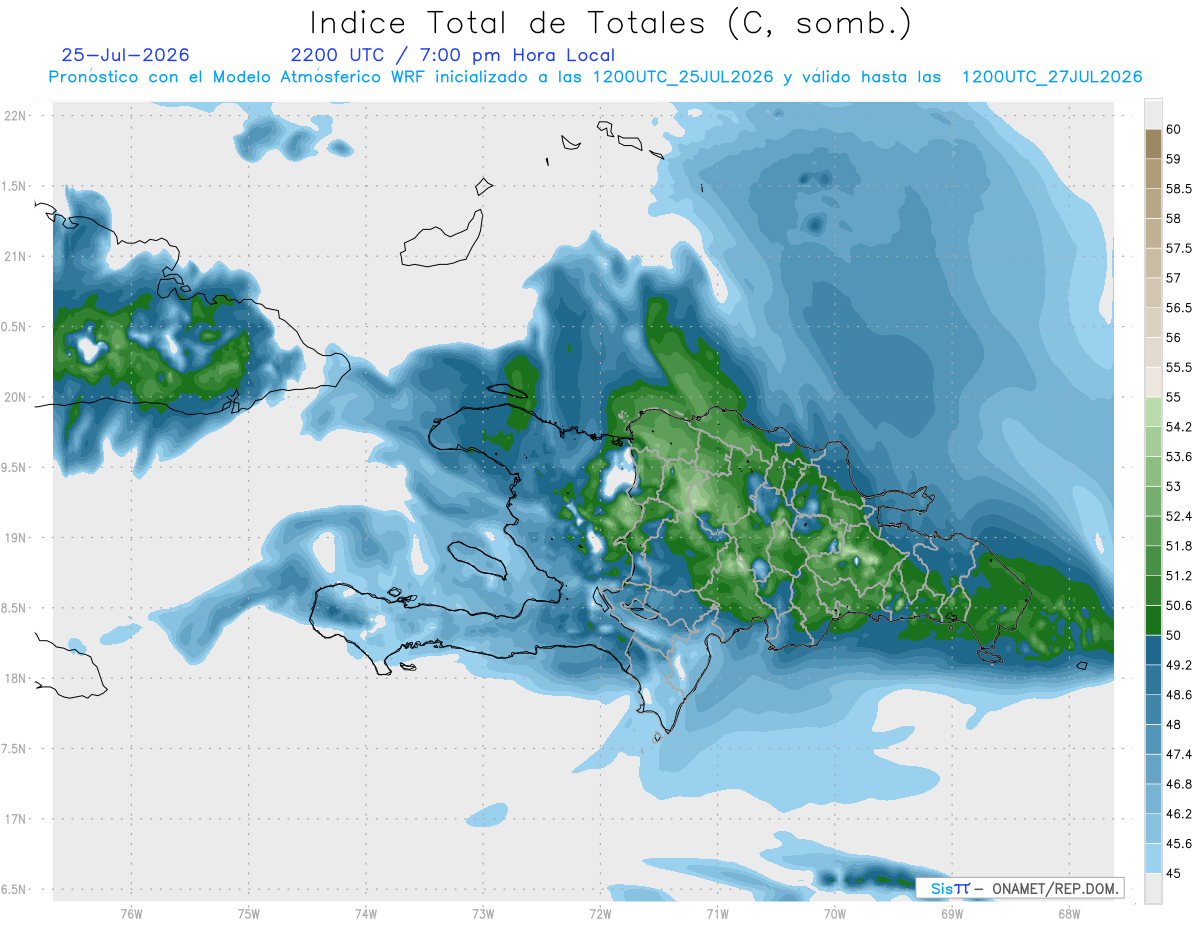This screenshot has width=1200, height=927.
Task: Click the '46.8' value on the color scale
Action: 1180,784
